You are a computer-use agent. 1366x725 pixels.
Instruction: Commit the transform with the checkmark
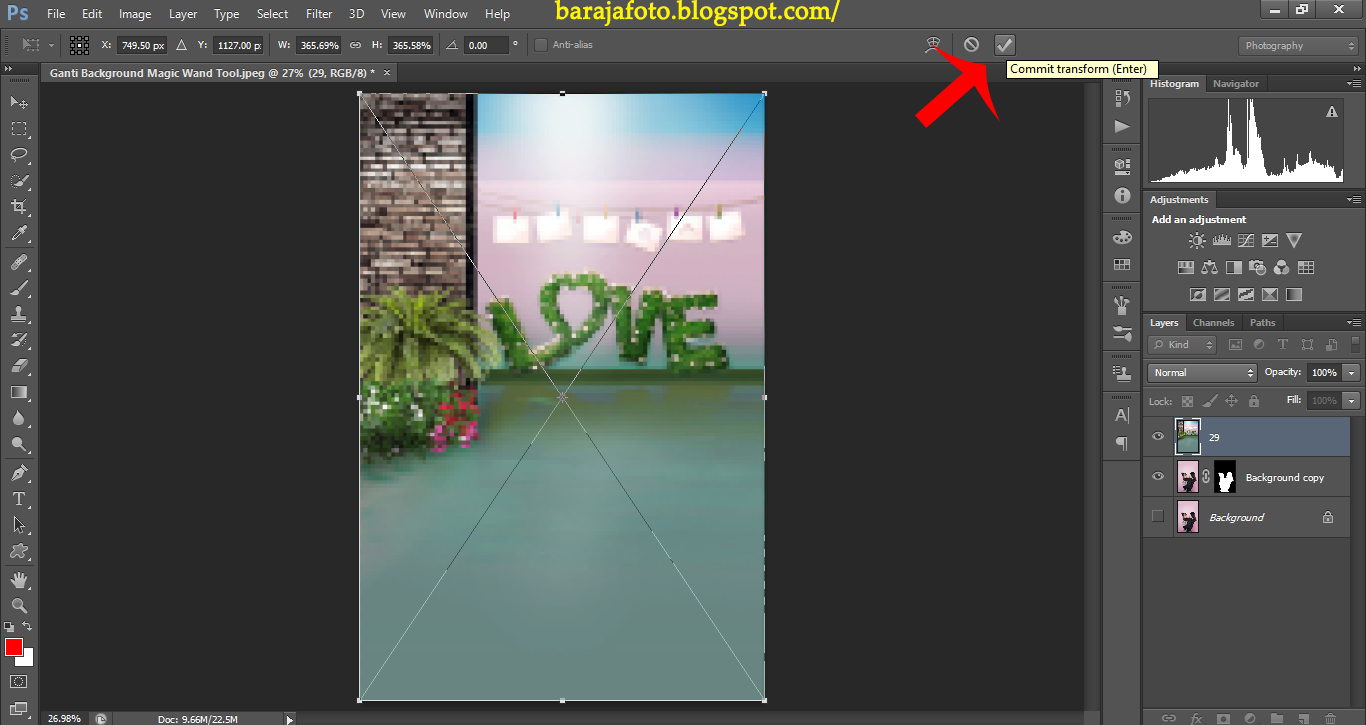[x=1004, y=44]
